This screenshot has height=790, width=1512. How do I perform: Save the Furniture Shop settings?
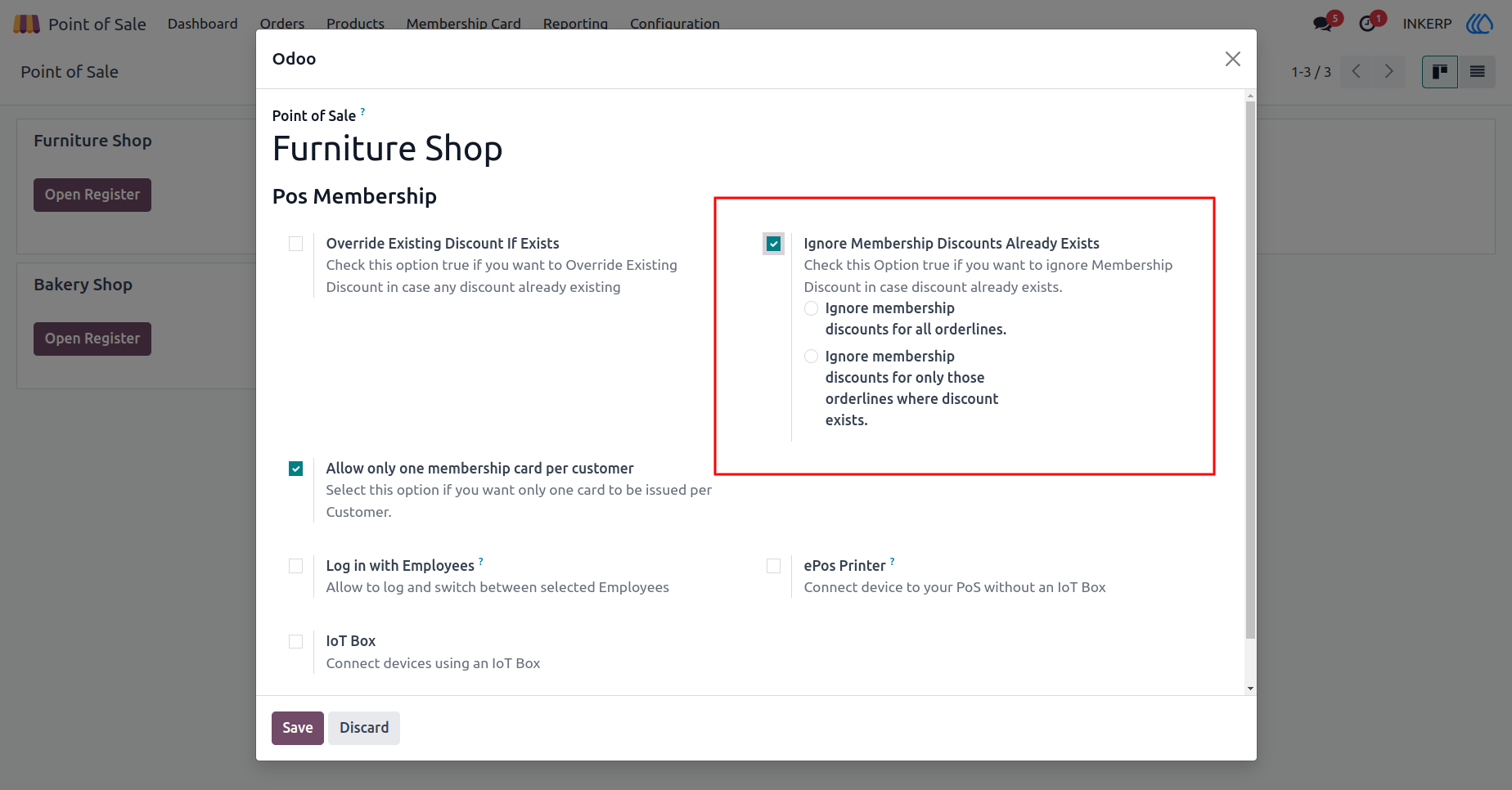click(x=298, y=728)
